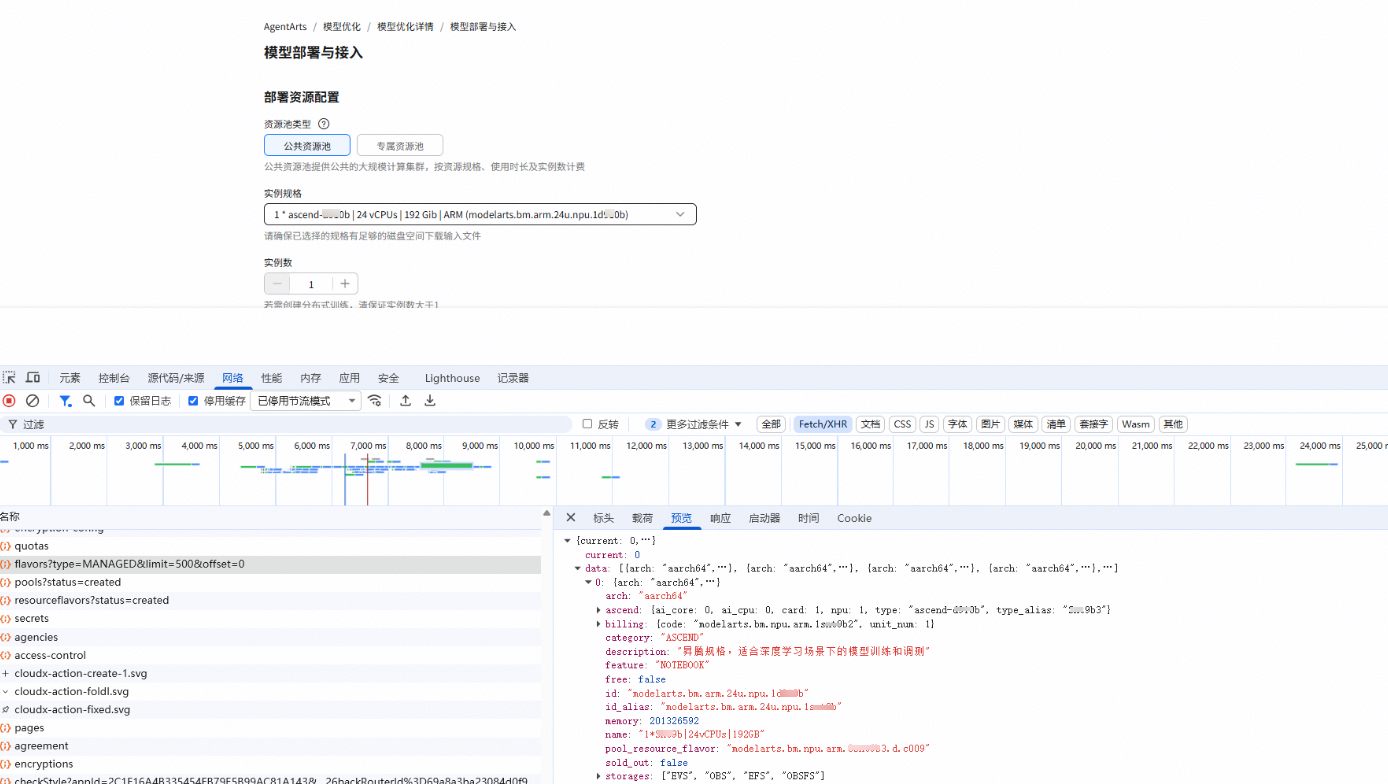The height and width of the screenshot is (784, 1388).
Task: Increase instance count with plus button
Action: click(345, 284)
